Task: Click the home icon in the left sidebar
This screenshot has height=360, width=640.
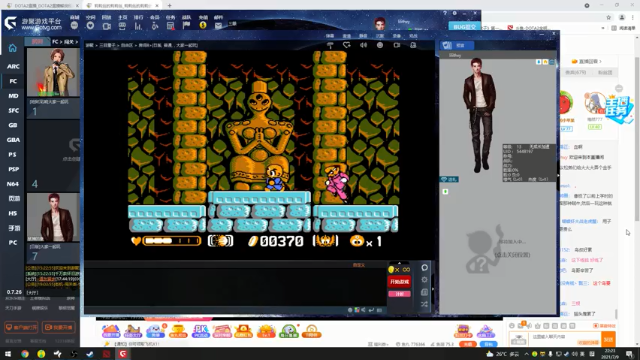Action: coord(13,48)
